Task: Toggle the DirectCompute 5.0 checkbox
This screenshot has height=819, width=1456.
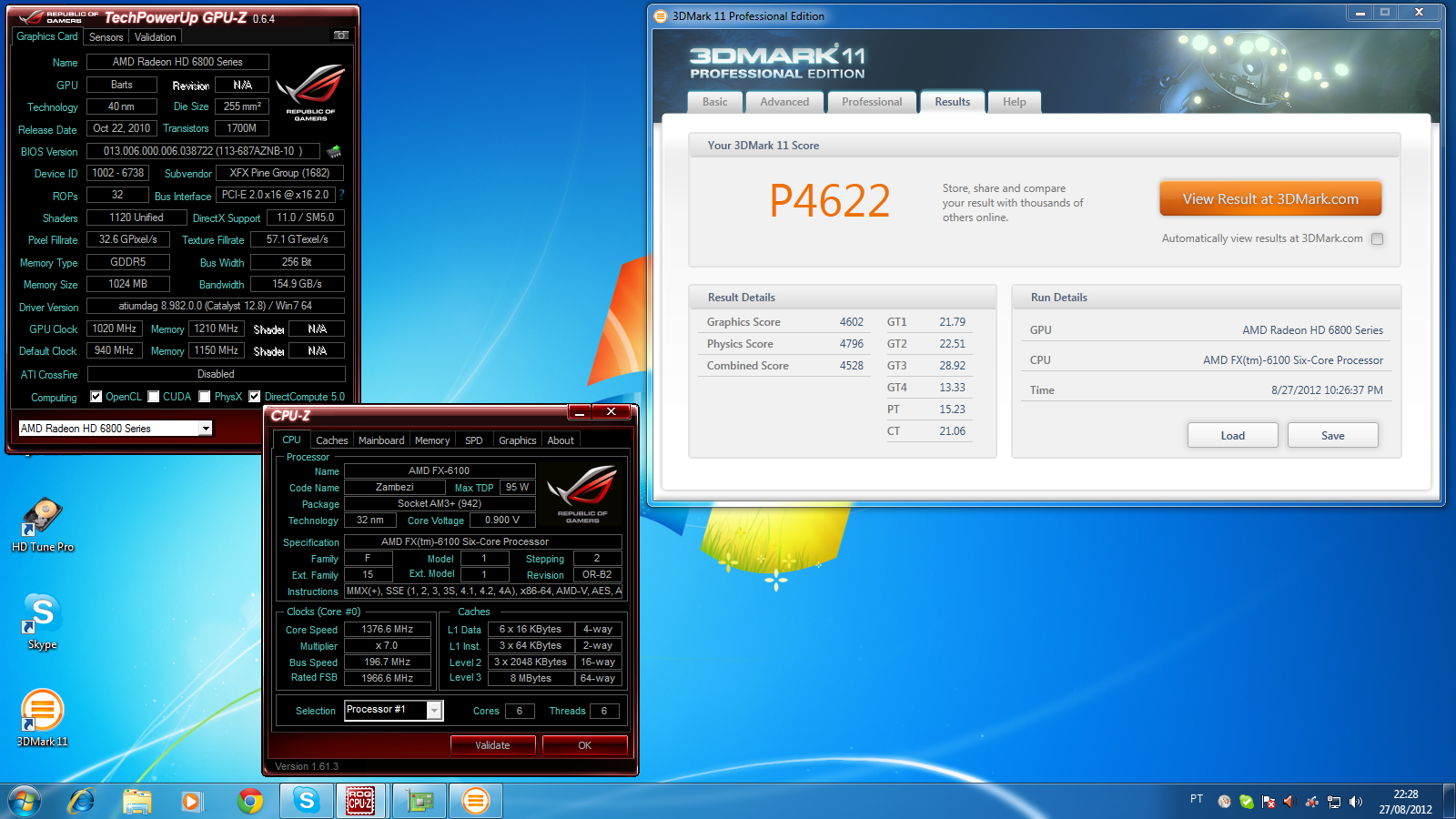Action: (255, 396)
